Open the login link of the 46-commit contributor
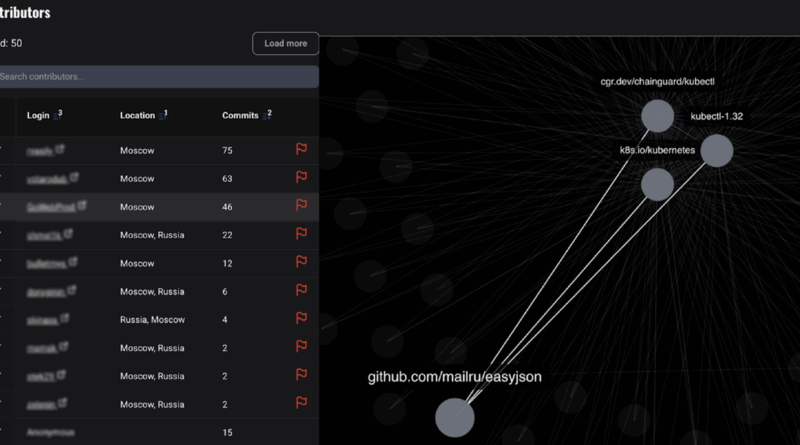800x445 pixels. 51,207
